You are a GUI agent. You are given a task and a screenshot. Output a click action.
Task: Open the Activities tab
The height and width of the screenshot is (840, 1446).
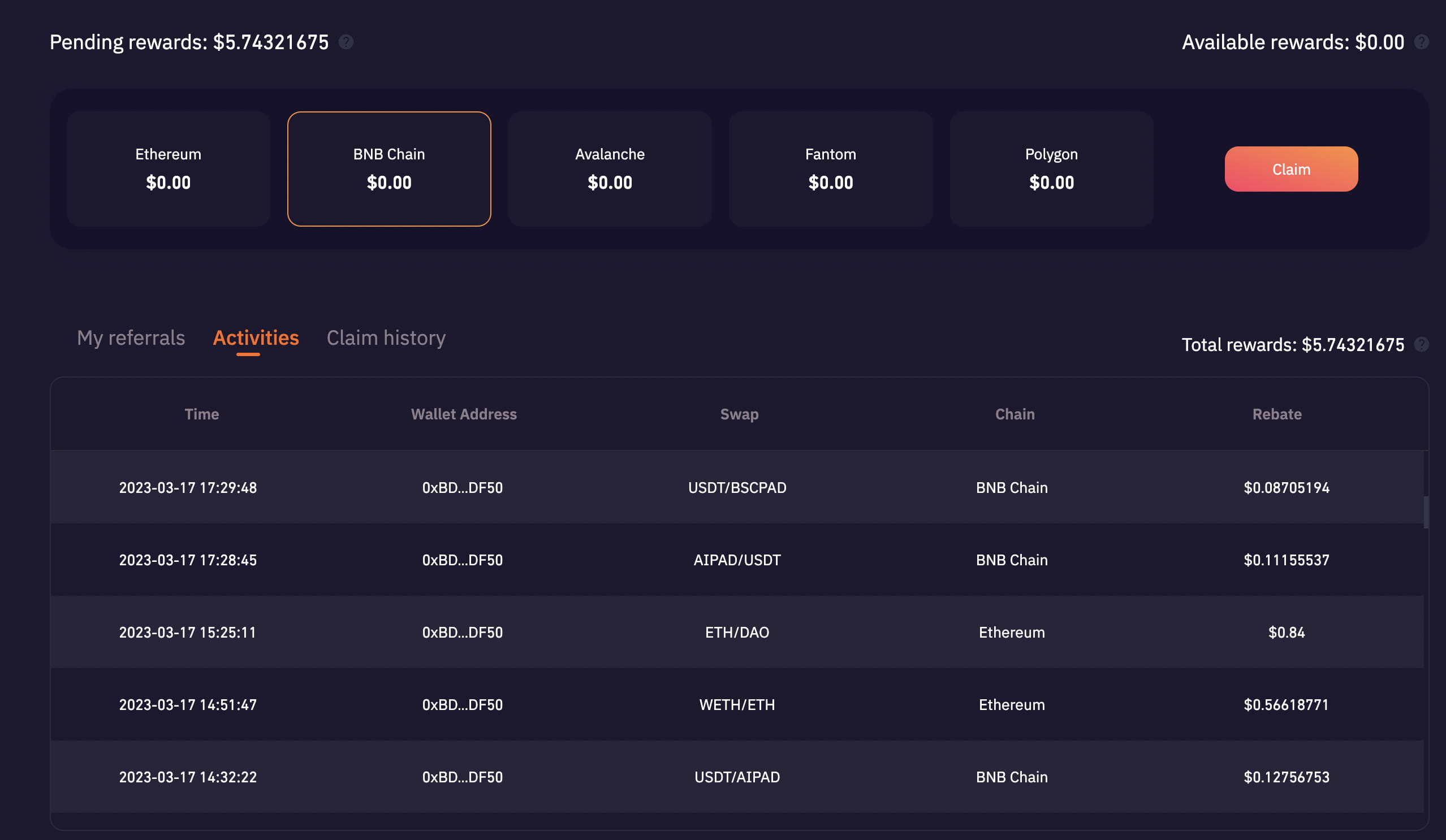pyautogui.click(x=256, y=338)
